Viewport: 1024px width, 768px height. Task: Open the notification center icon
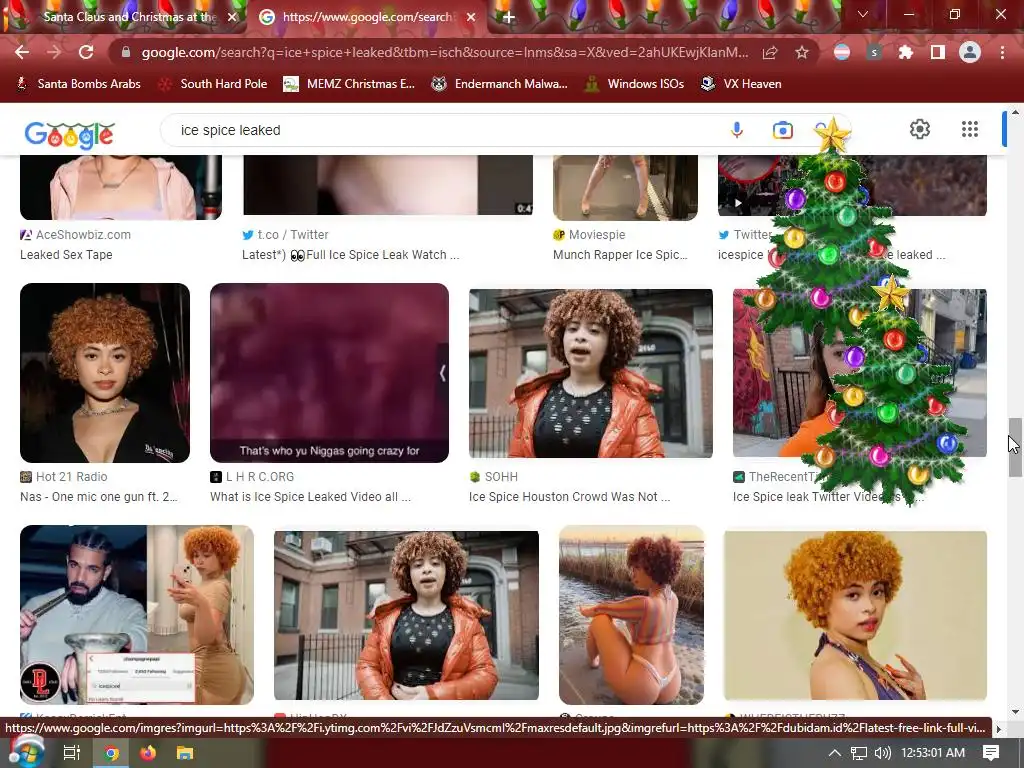(x=991, y=753)
